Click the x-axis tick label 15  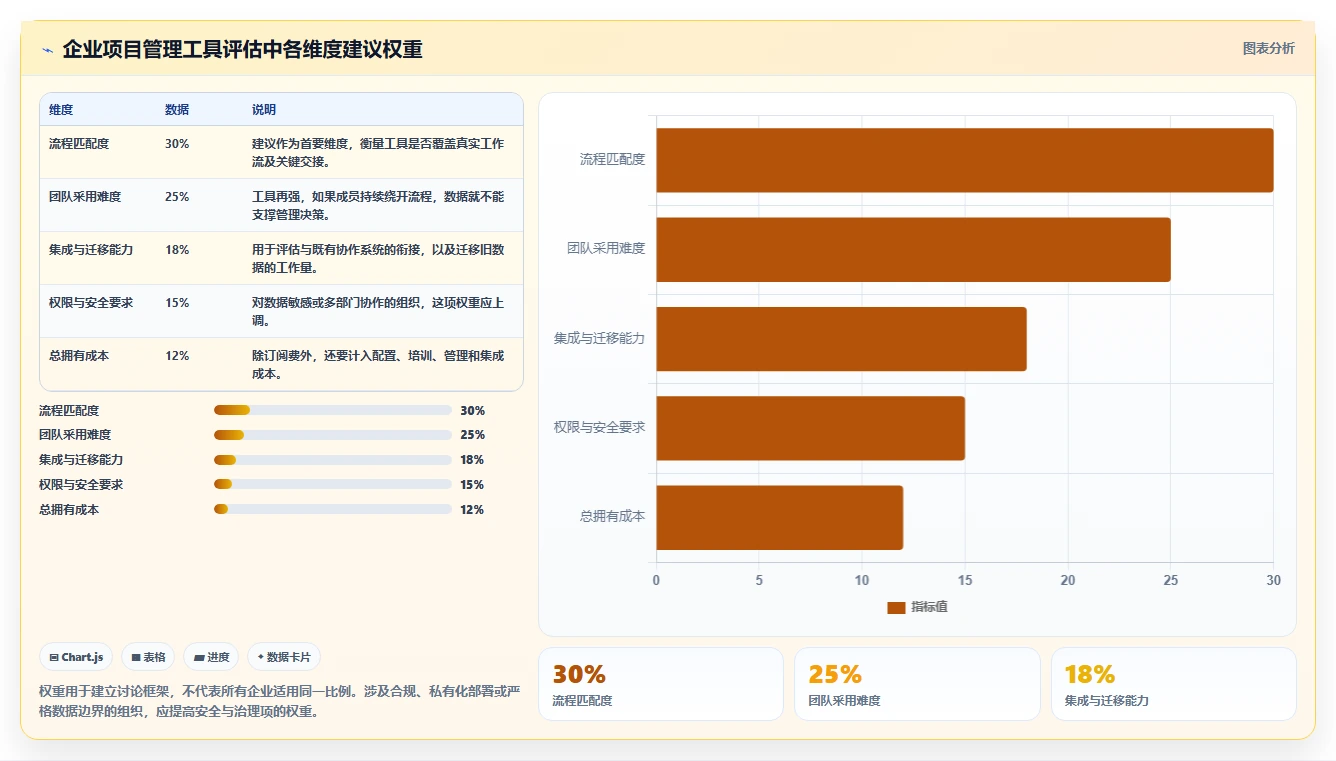point(964,580)
